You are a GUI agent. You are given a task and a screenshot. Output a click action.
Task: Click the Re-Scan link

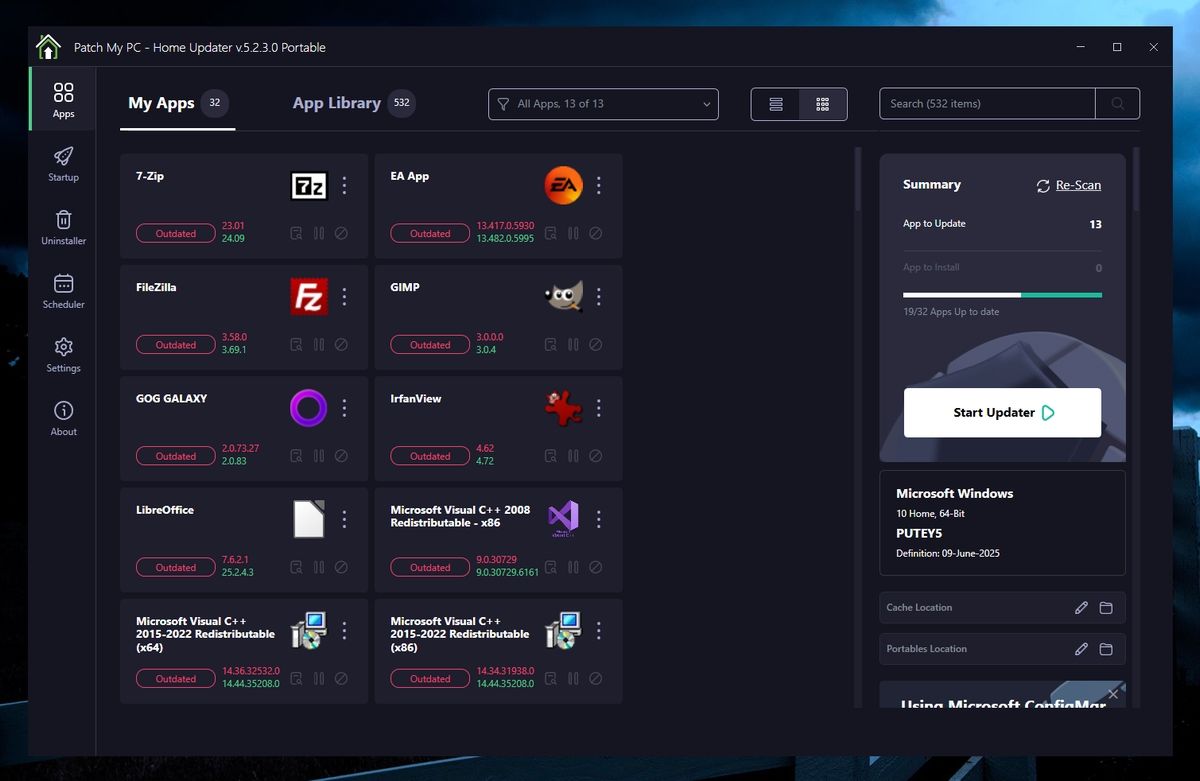click(x=1069, y=185)
